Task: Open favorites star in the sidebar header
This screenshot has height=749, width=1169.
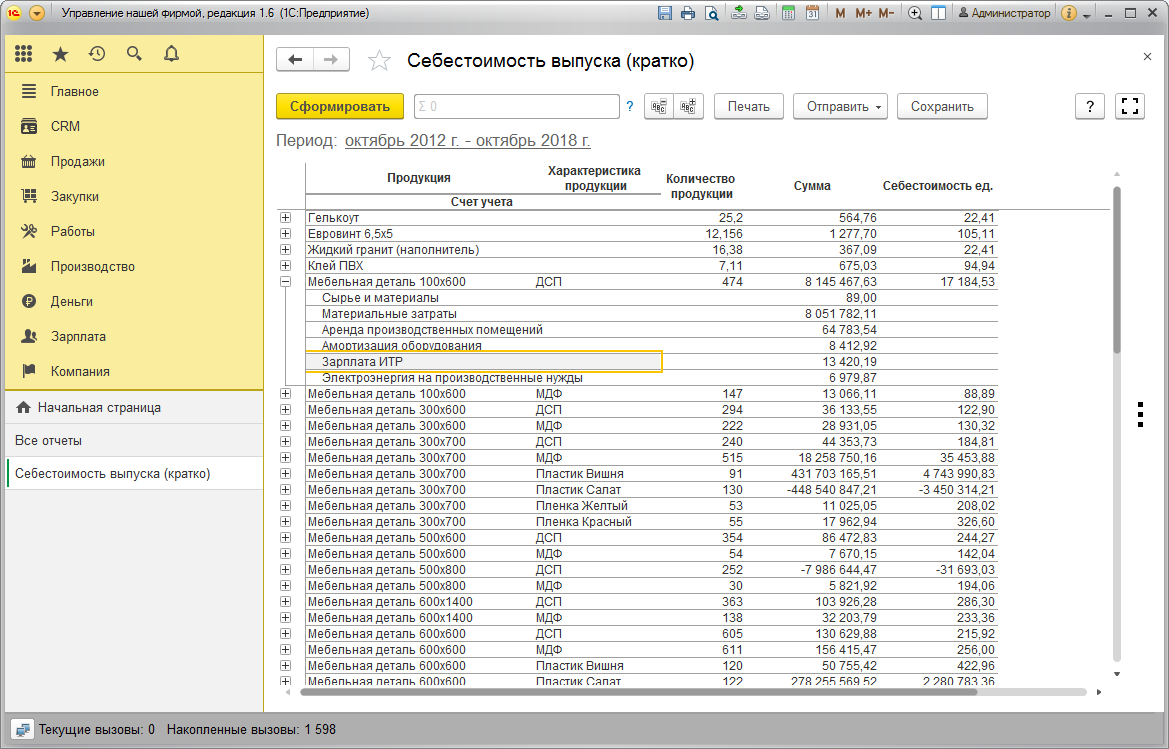Action: point(60,54)
